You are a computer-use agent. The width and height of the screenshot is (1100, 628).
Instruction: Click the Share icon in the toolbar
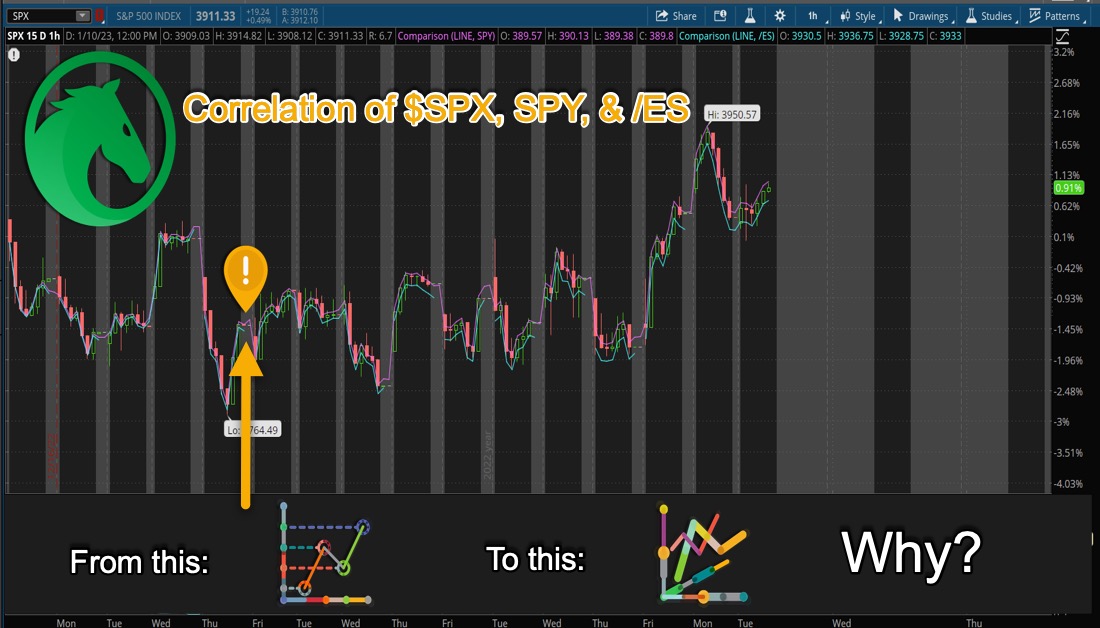[676, 15]
